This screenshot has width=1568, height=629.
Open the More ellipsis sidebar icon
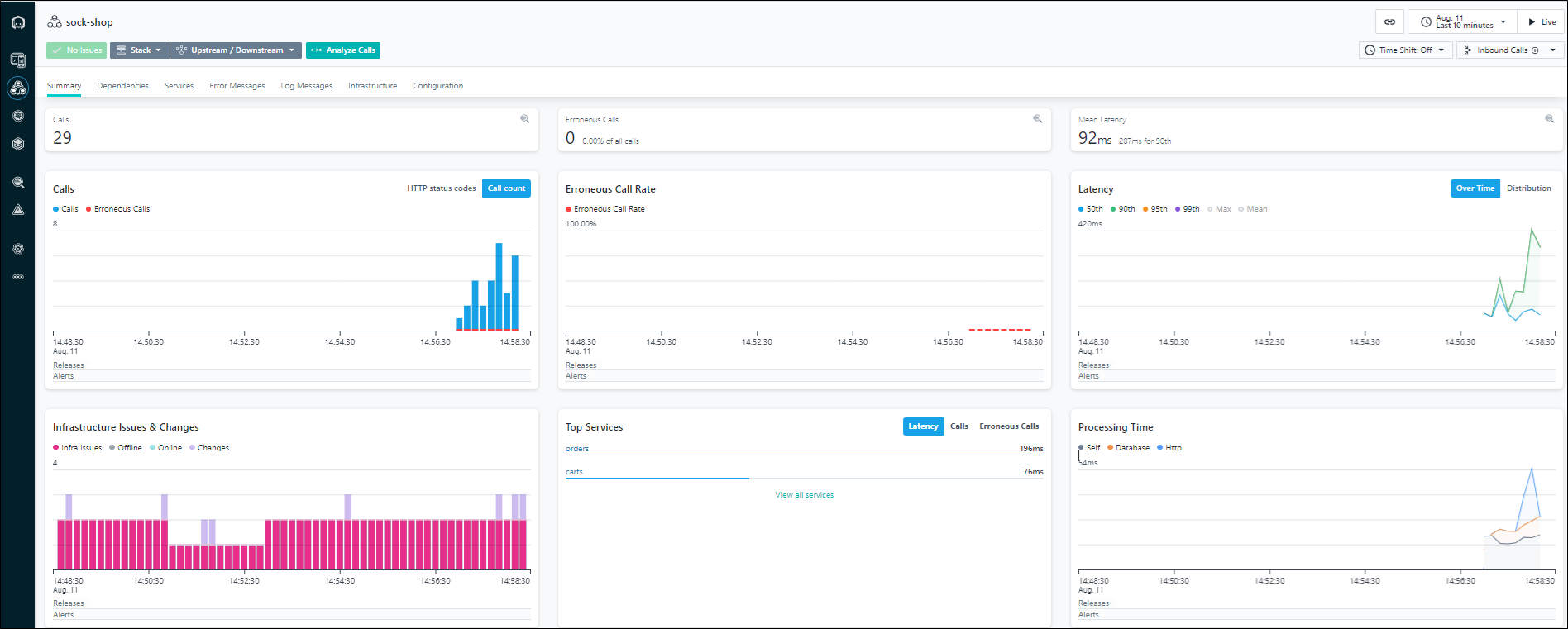click(x=18, y=277)
